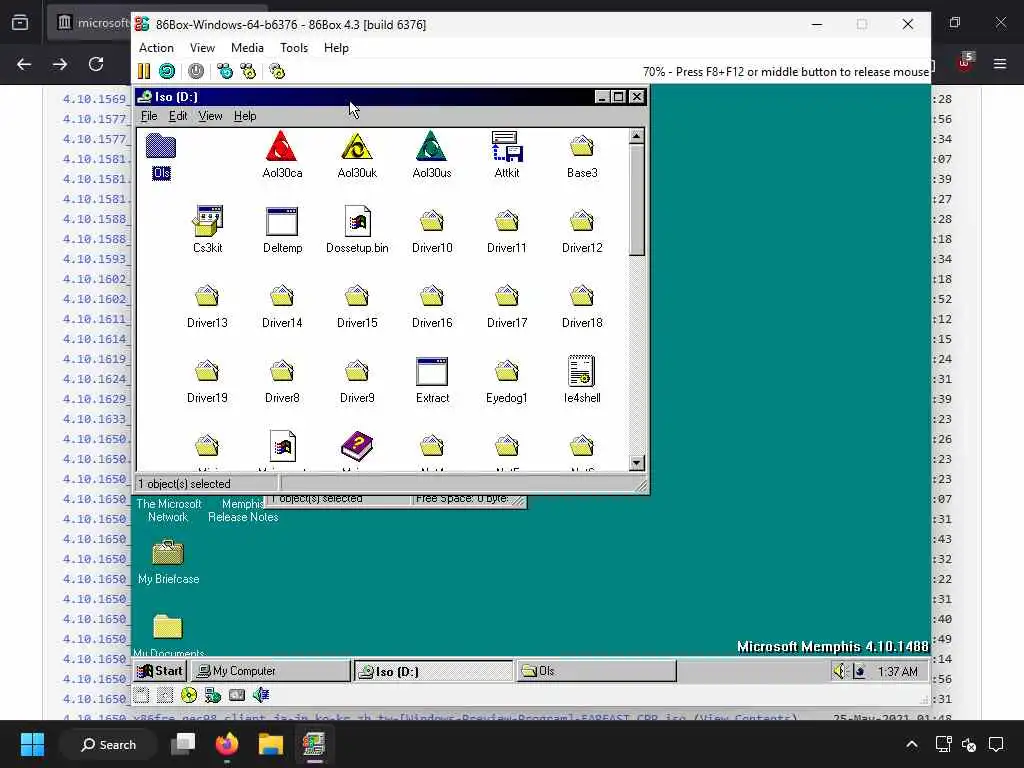1024x768 pixels.
Task: Click the scroll up arrow in Iso window
Action: pos(637,136)
